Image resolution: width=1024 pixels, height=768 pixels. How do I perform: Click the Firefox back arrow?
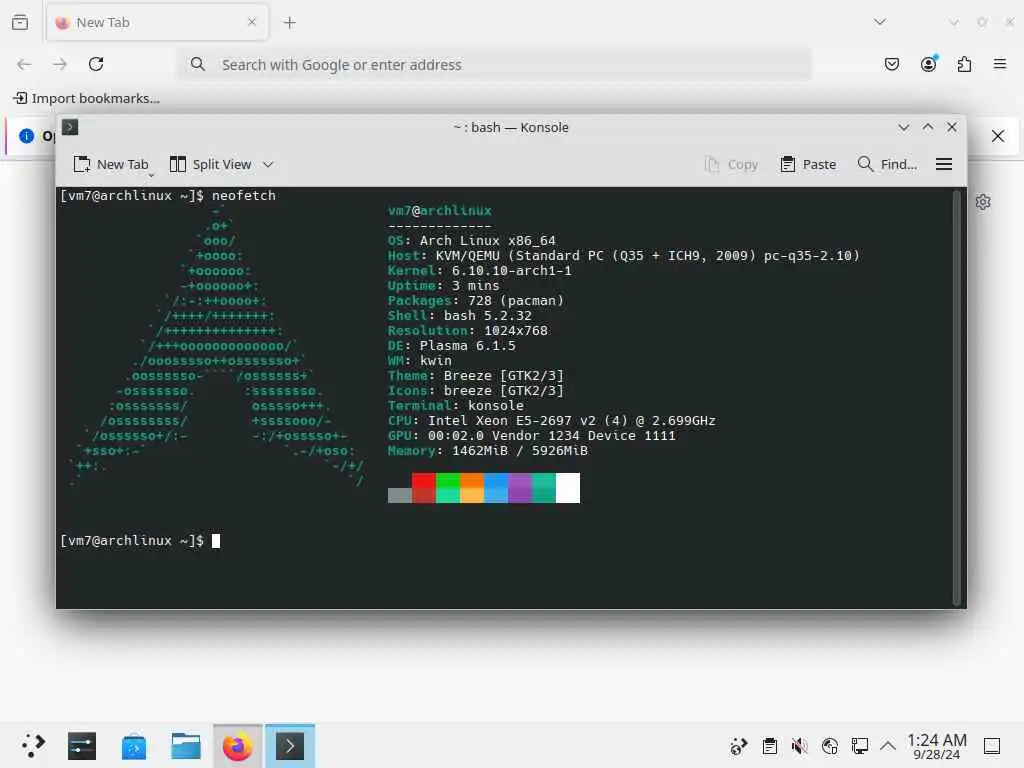click(24, 64)
